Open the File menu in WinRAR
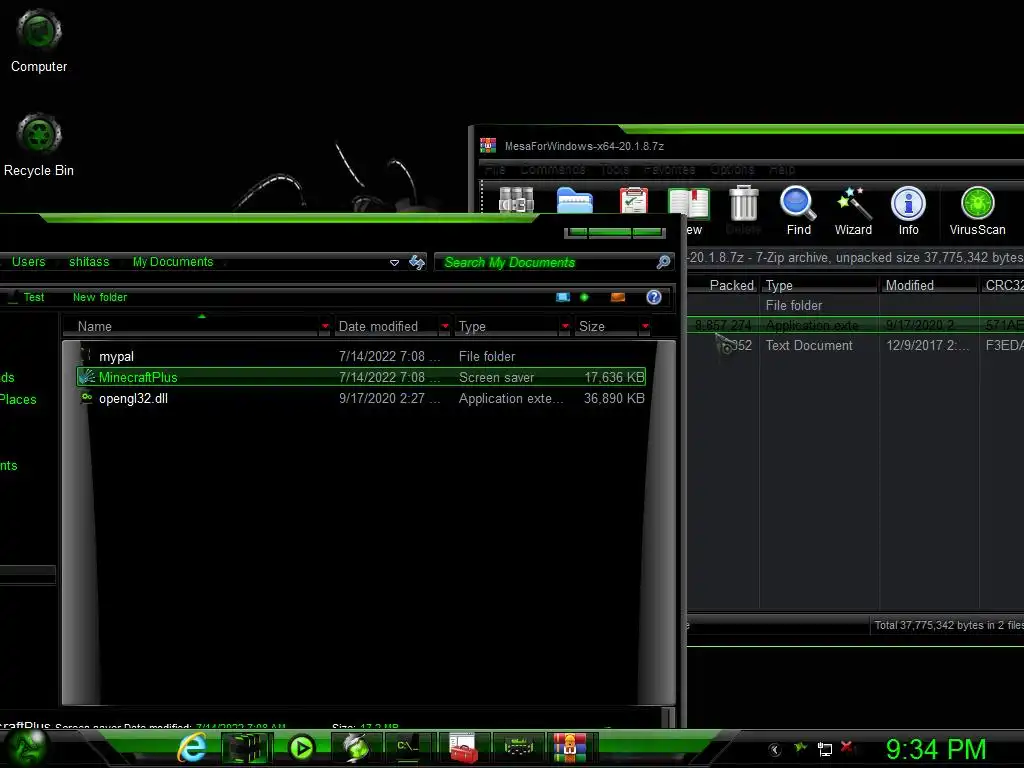The height and width of the screenshot is (768, 1024). click(x=495, y=170)
